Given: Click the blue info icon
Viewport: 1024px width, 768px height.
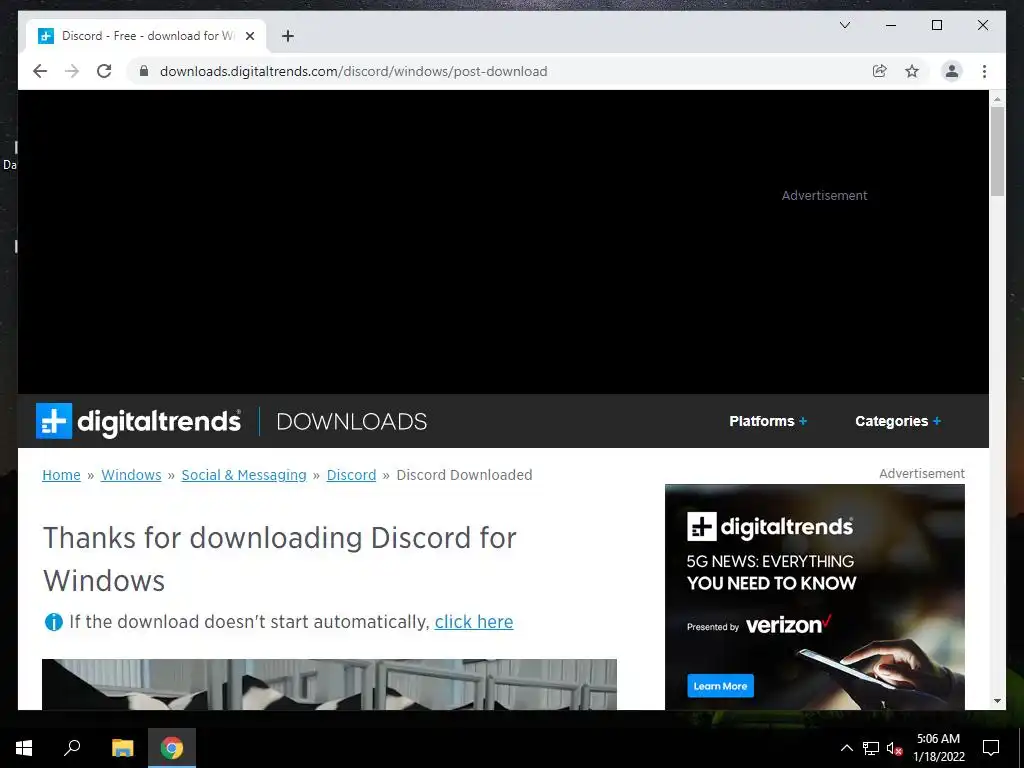Looking at the screenshot, I should pyautogui.click(x=54, y=622).
